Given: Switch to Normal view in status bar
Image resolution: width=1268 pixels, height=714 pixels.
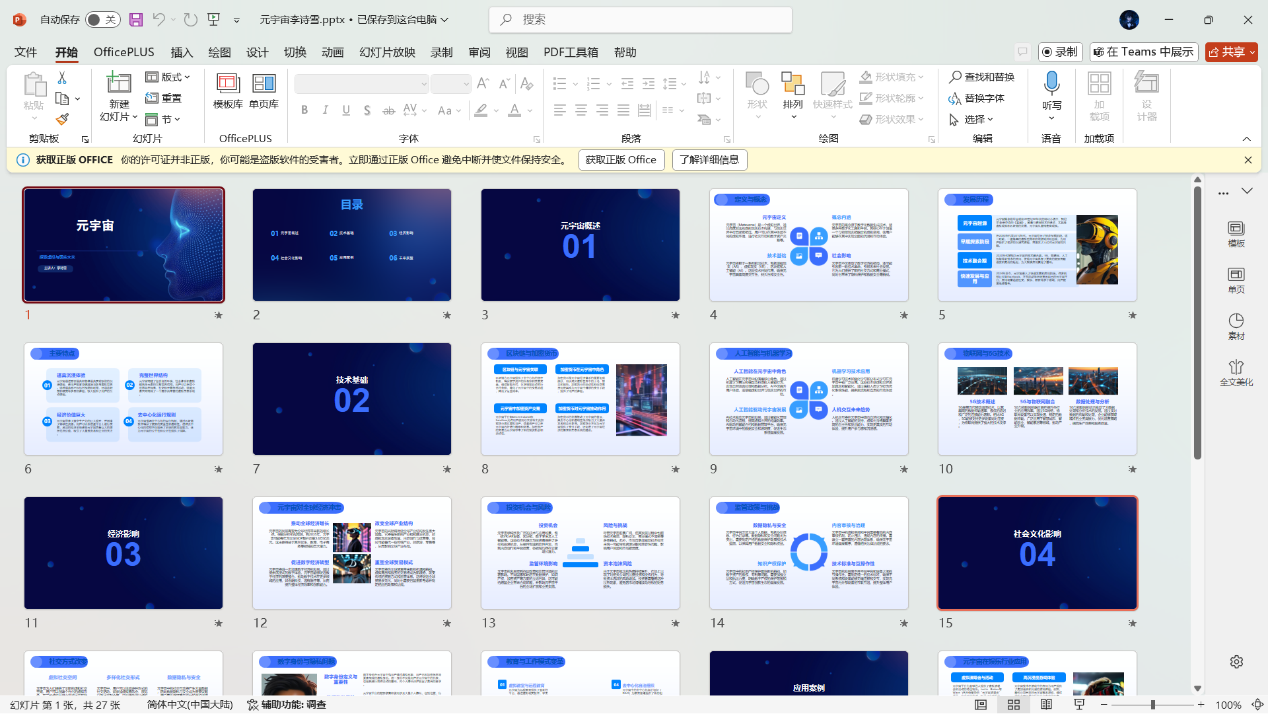Looking at the screenshot, I should (x=981, y=705).
